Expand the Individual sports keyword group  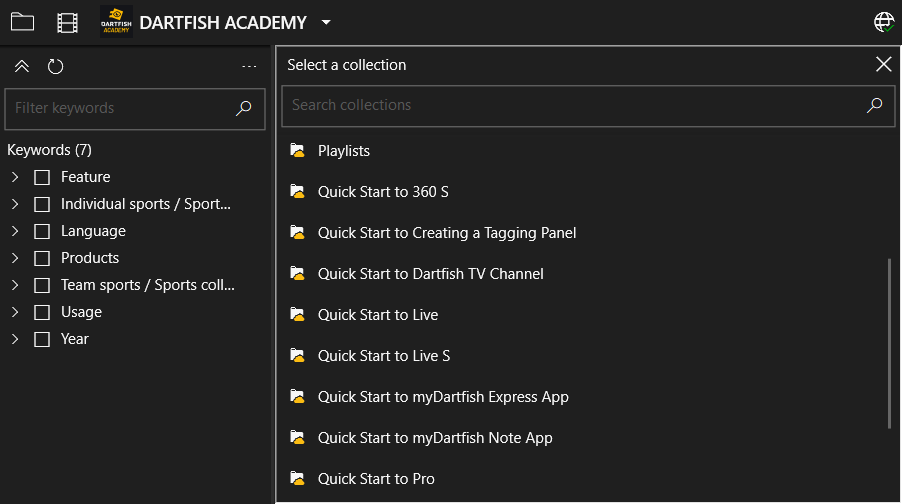click(15, 204)
